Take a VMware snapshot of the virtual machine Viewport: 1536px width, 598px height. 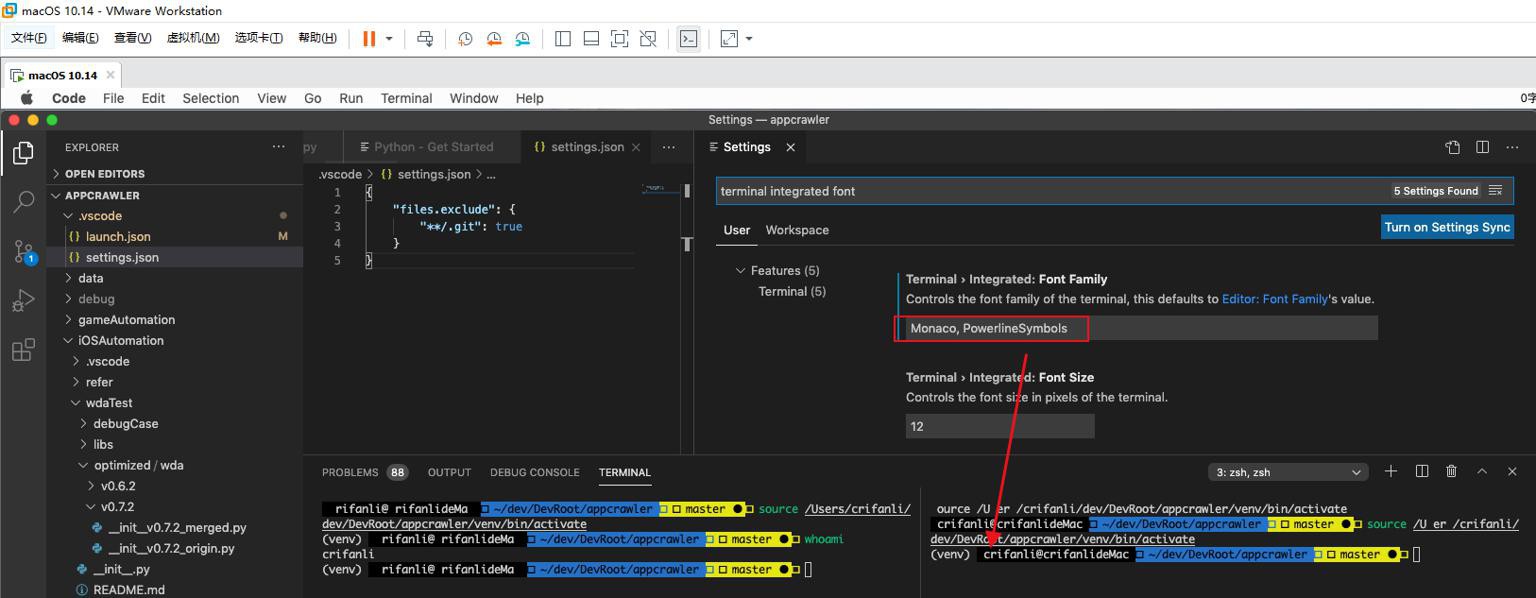[x=465, y=38]
